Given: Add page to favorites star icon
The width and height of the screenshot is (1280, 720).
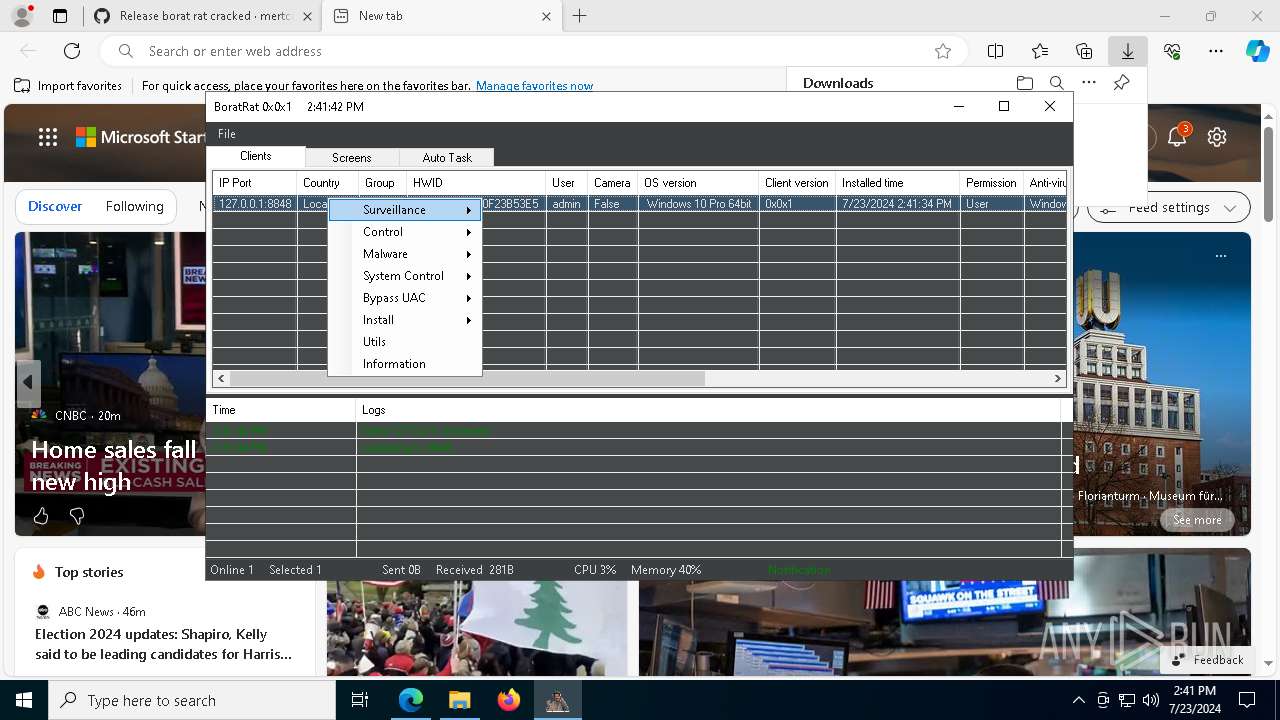Looking at the screenshot, I should tap(943, 51).
